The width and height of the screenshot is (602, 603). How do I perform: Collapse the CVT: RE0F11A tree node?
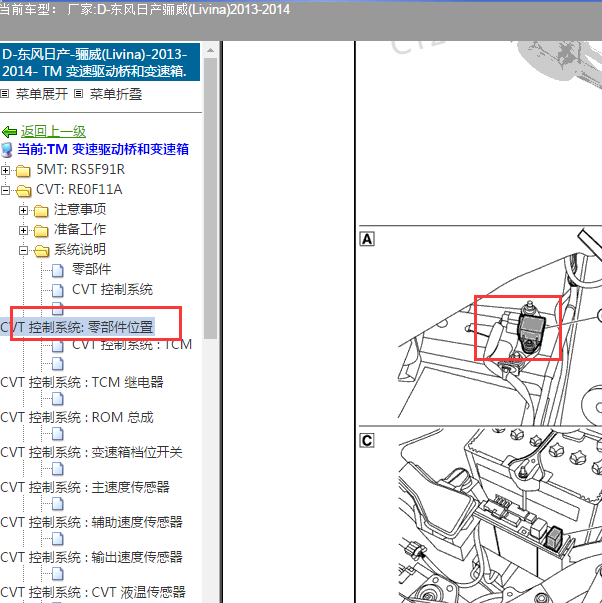[x=6, y=190]
